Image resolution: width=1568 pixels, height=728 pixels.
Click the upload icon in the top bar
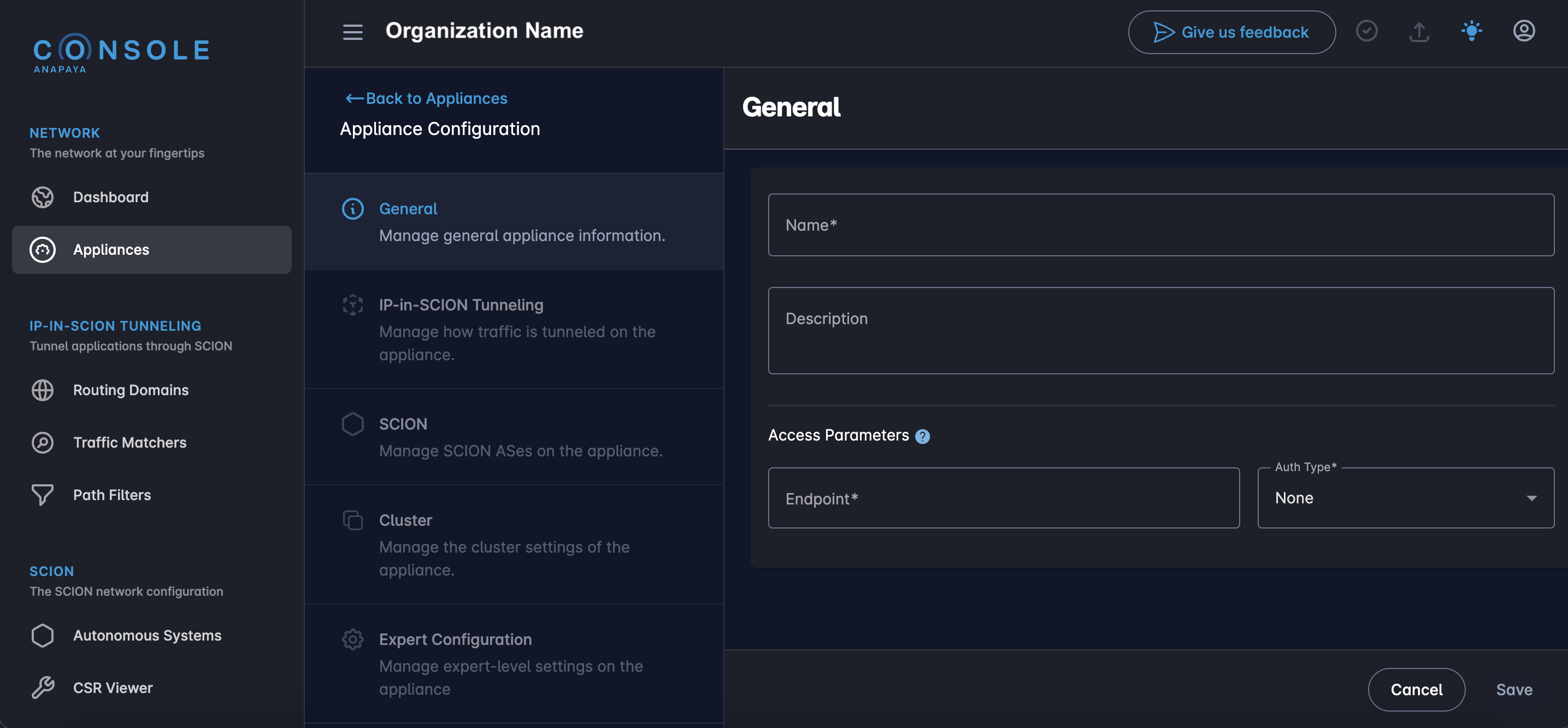[x=1419, y=32]
